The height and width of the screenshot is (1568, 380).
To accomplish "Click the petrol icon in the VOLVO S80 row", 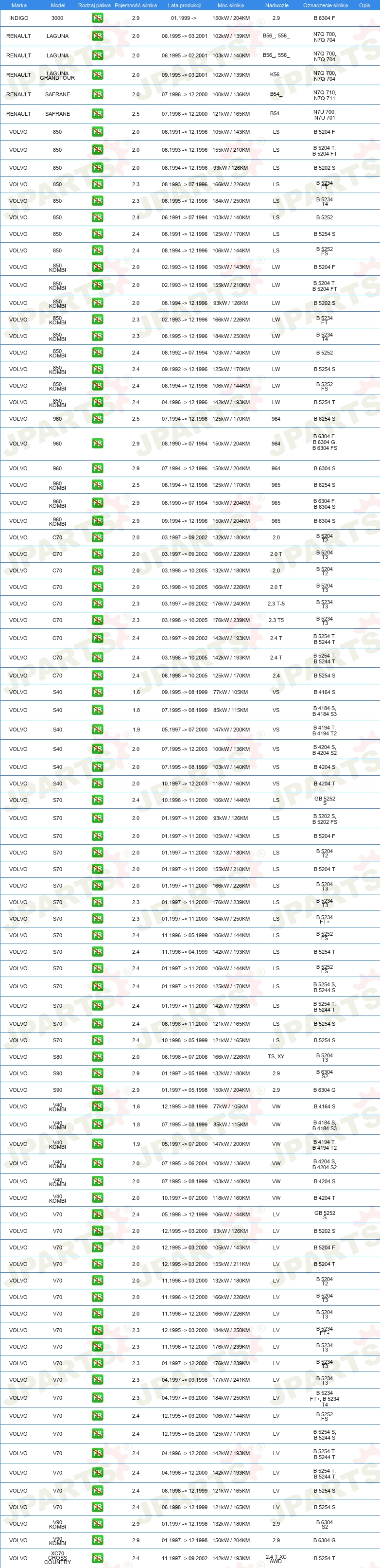I will 97,1057.
